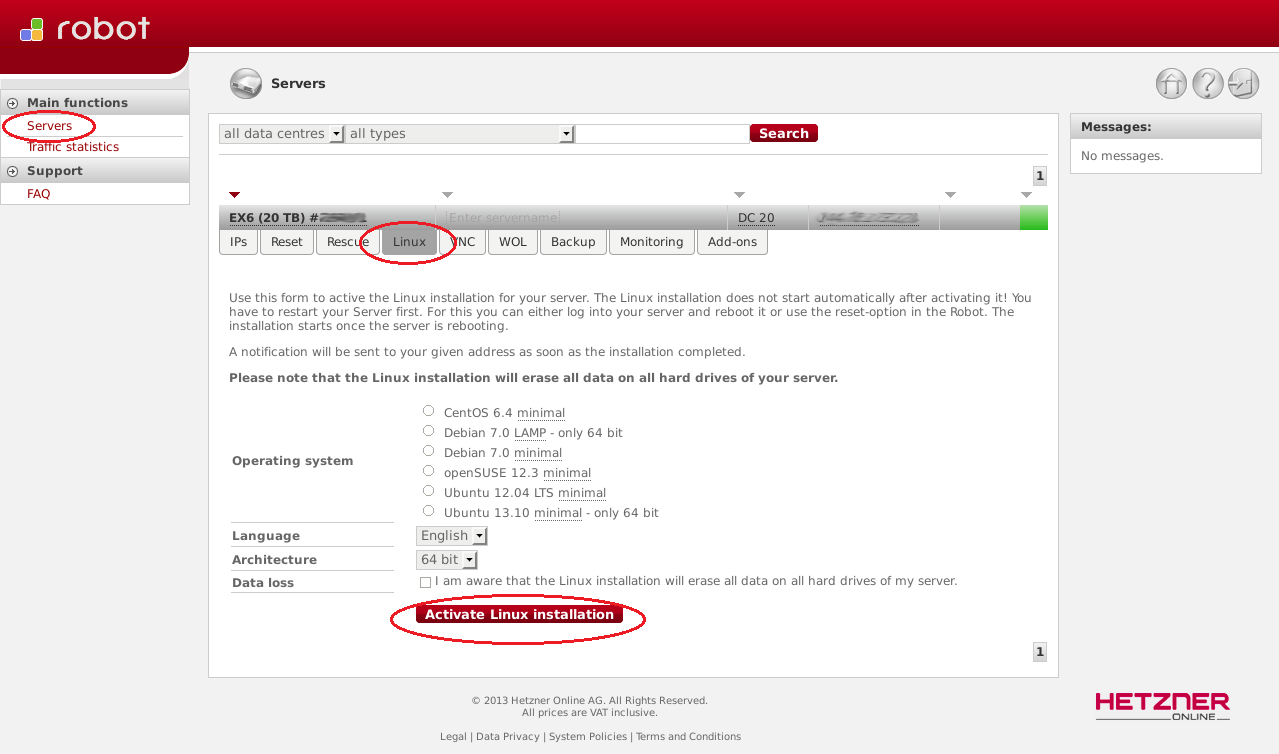Click the Messages panel header

1166,127
